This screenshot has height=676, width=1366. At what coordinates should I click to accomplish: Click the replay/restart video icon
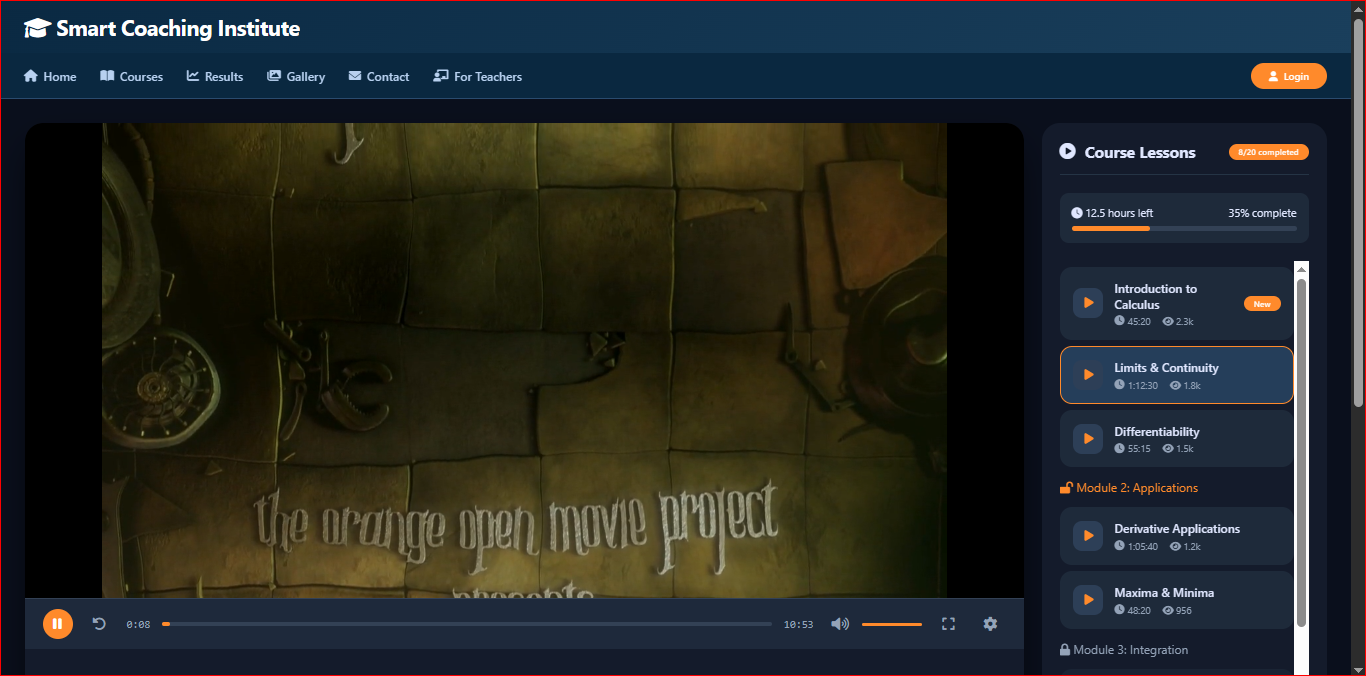tap(99, 624)
